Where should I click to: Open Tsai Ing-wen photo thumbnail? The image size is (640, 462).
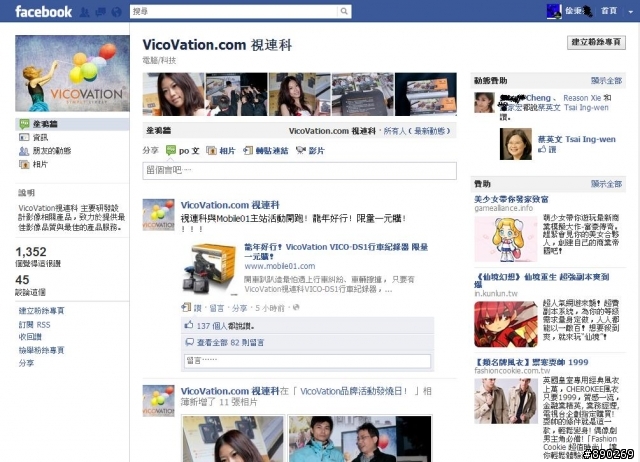tap(516, 144)
